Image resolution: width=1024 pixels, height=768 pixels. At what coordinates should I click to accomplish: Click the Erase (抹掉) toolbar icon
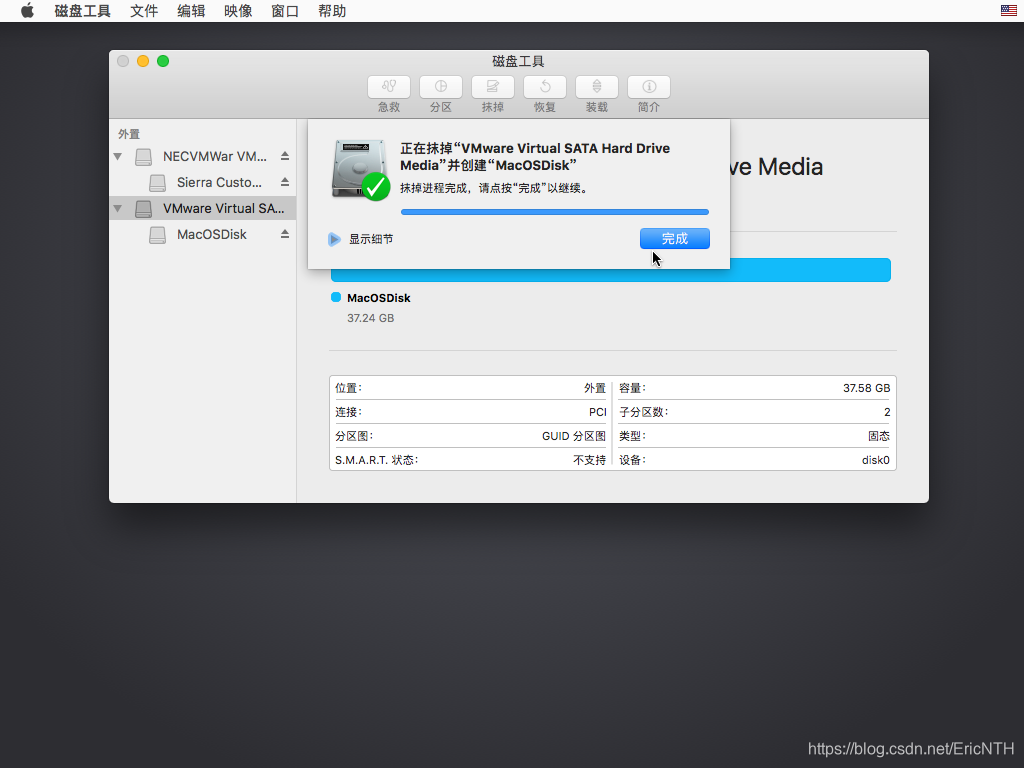click(x=492, y=87)
